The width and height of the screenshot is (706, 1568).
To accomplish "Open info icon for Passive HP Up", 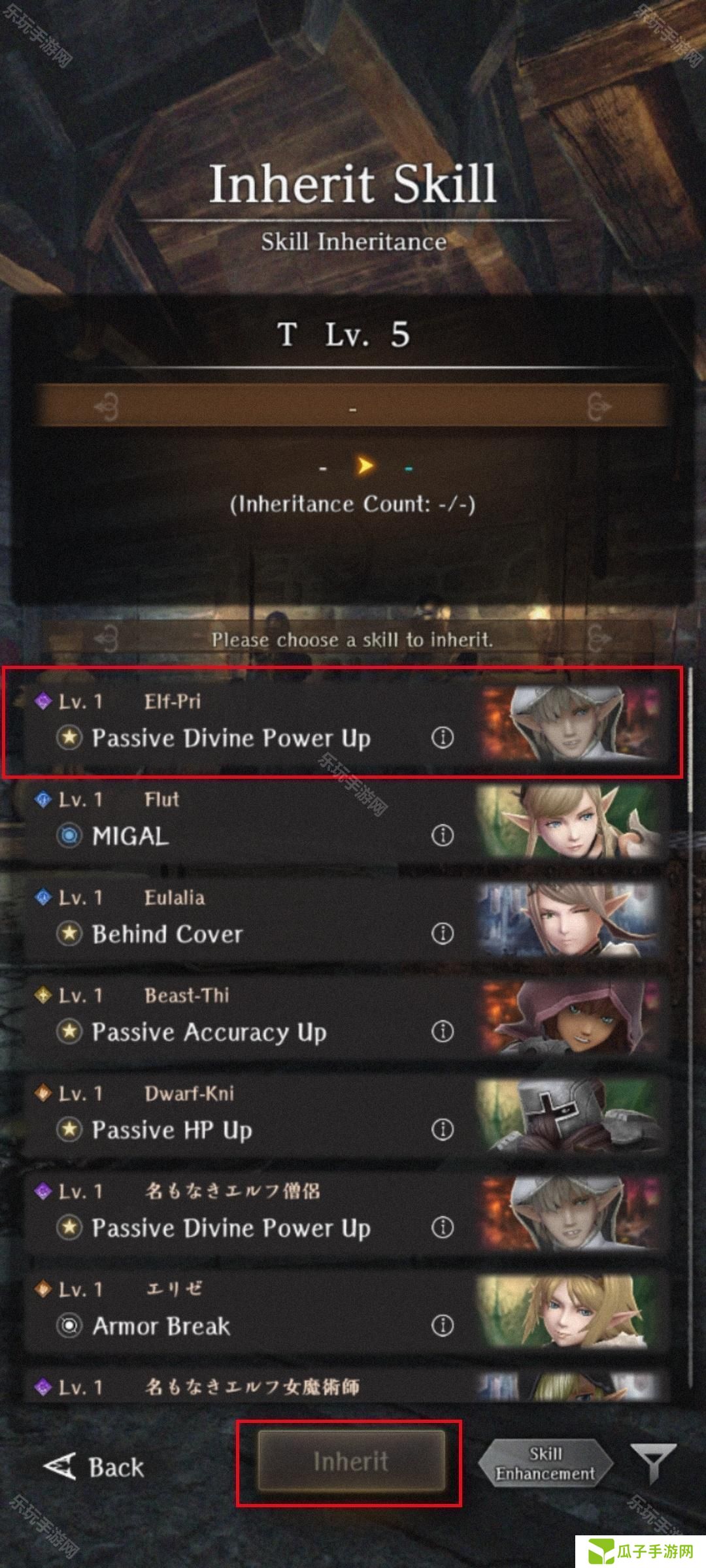I will click(x=443, y=1129).
